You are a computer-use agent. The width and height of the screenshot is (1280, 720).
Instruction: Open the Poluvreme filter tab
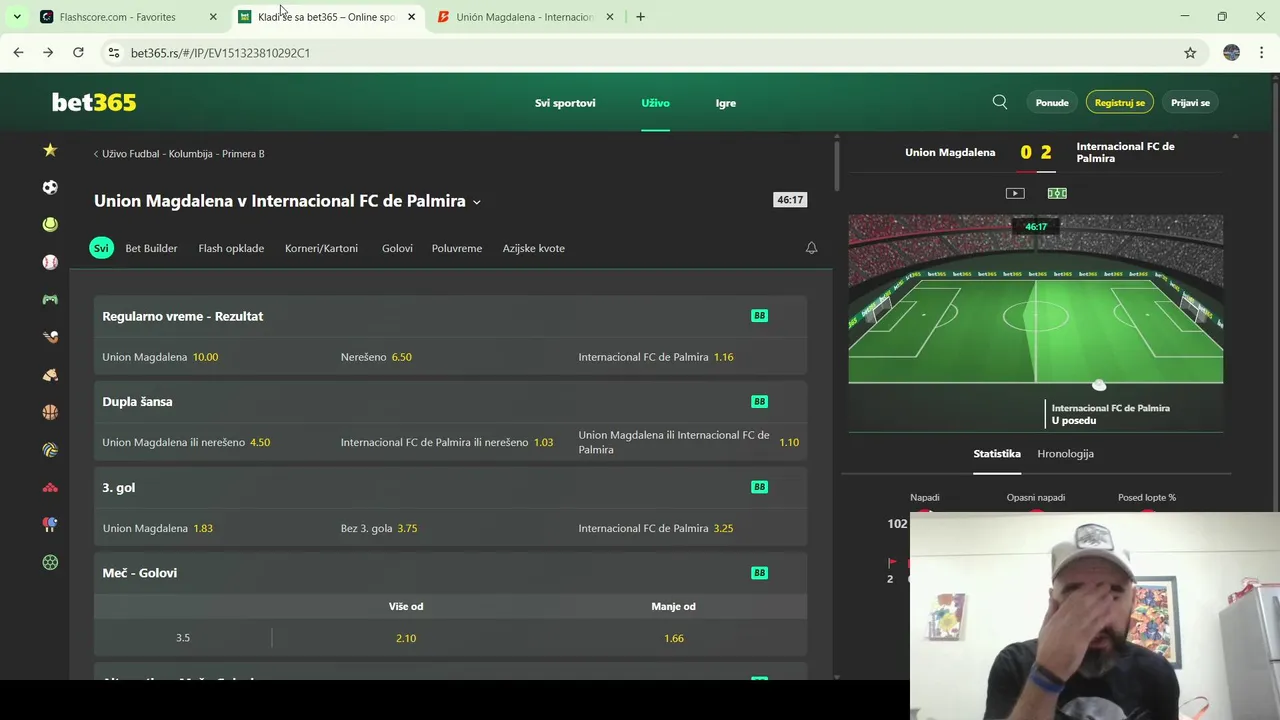pos(457,248)
